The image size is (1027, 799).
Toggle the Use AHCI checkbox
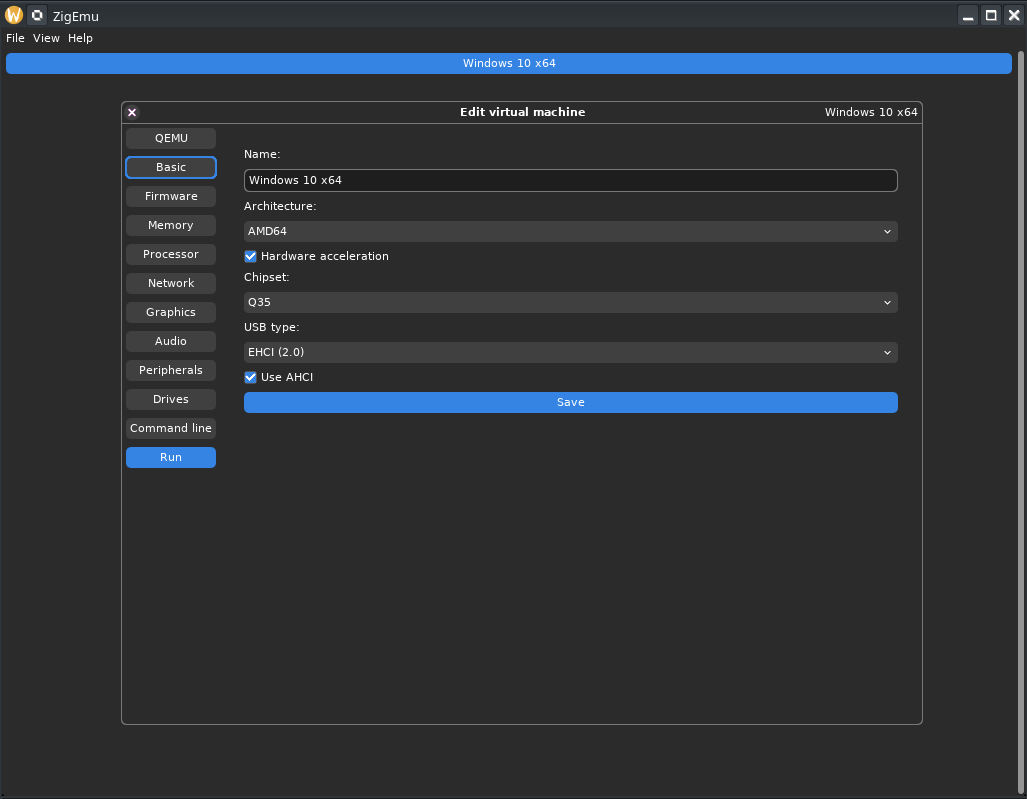click(250, 377)
